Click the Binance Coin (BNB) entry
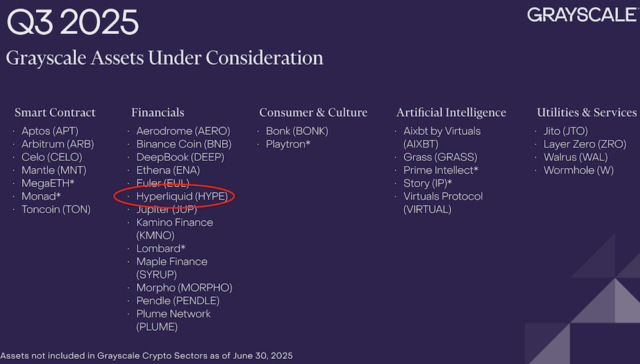640x364 pixels. pyautogui.click(x=184, y=144)
